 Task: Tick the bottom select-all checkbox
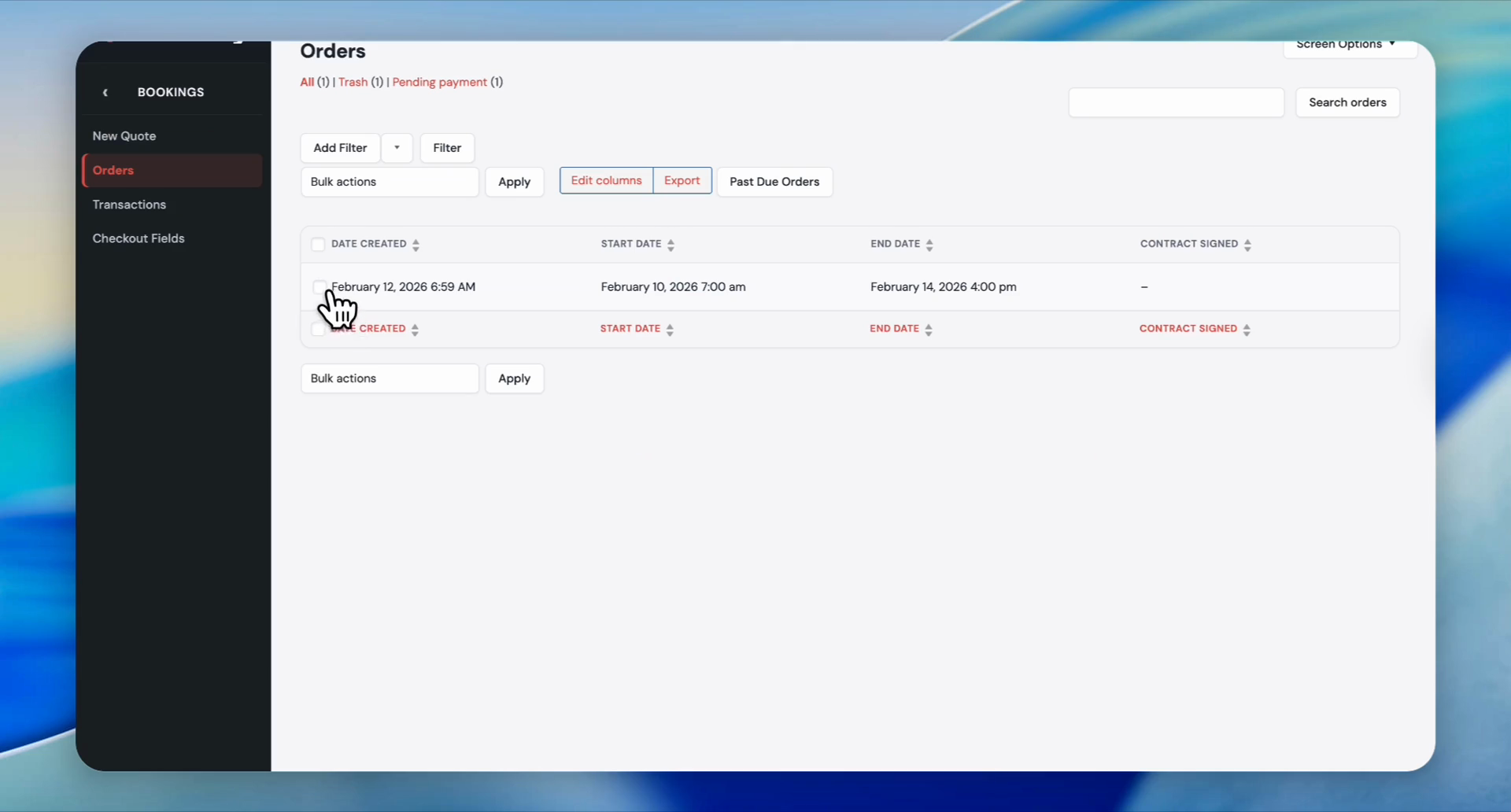click(x=318, y=329)
